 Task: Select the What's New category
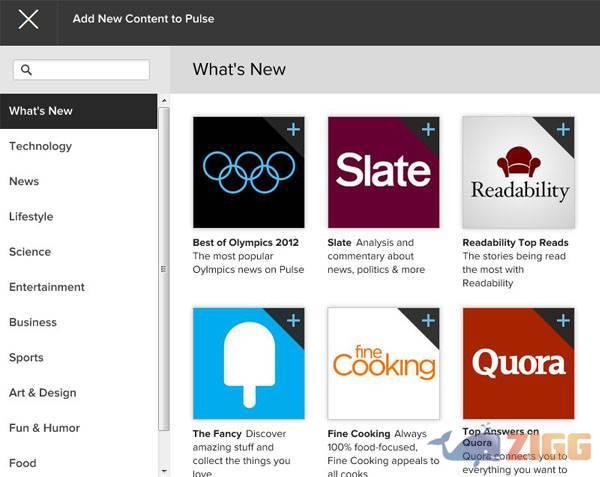tap(78, 111)
